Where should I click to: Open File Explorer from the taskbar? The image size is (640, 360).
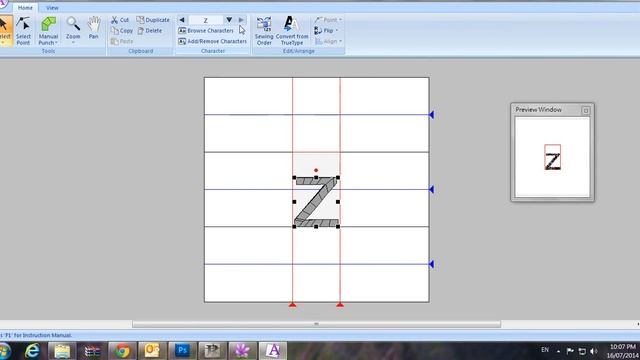62,351
